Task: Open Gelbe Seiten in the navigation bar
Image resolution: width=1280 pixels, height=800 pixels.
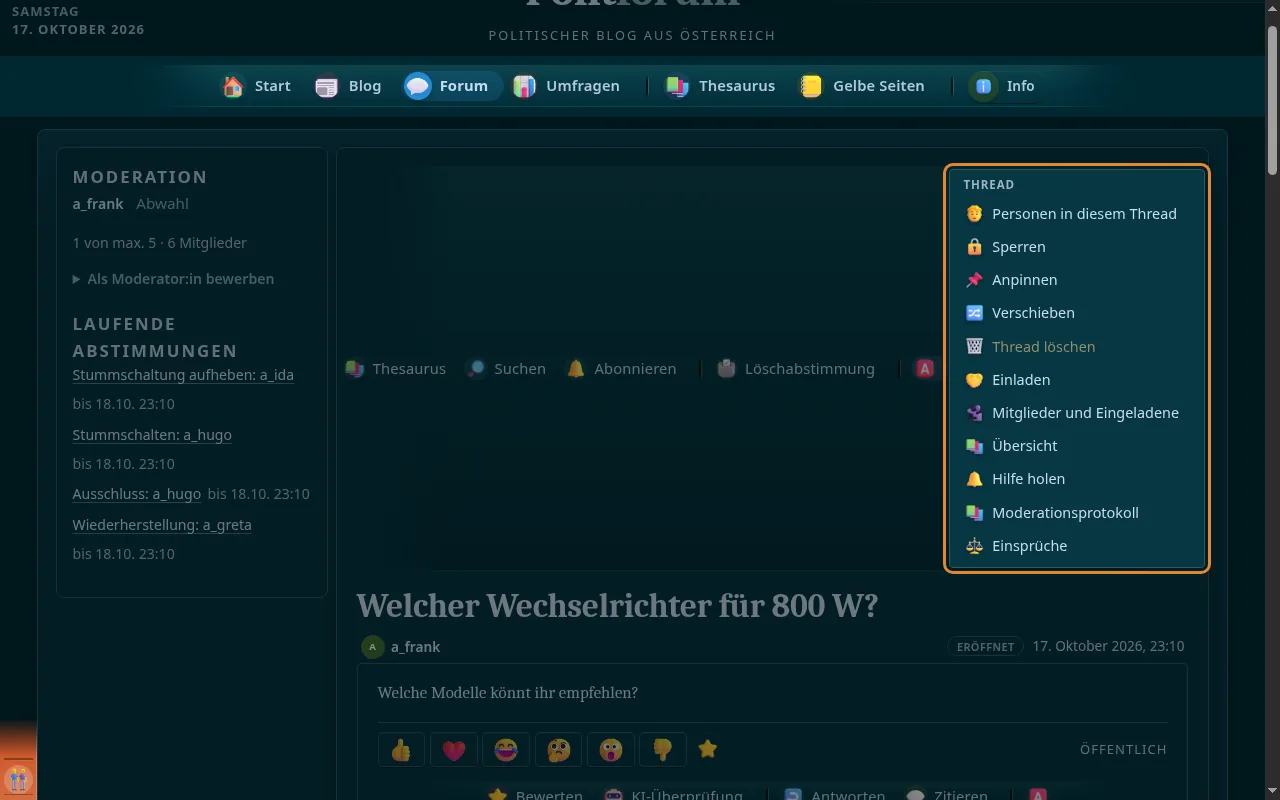Action: pyautogui.click(x=862, y=86)
